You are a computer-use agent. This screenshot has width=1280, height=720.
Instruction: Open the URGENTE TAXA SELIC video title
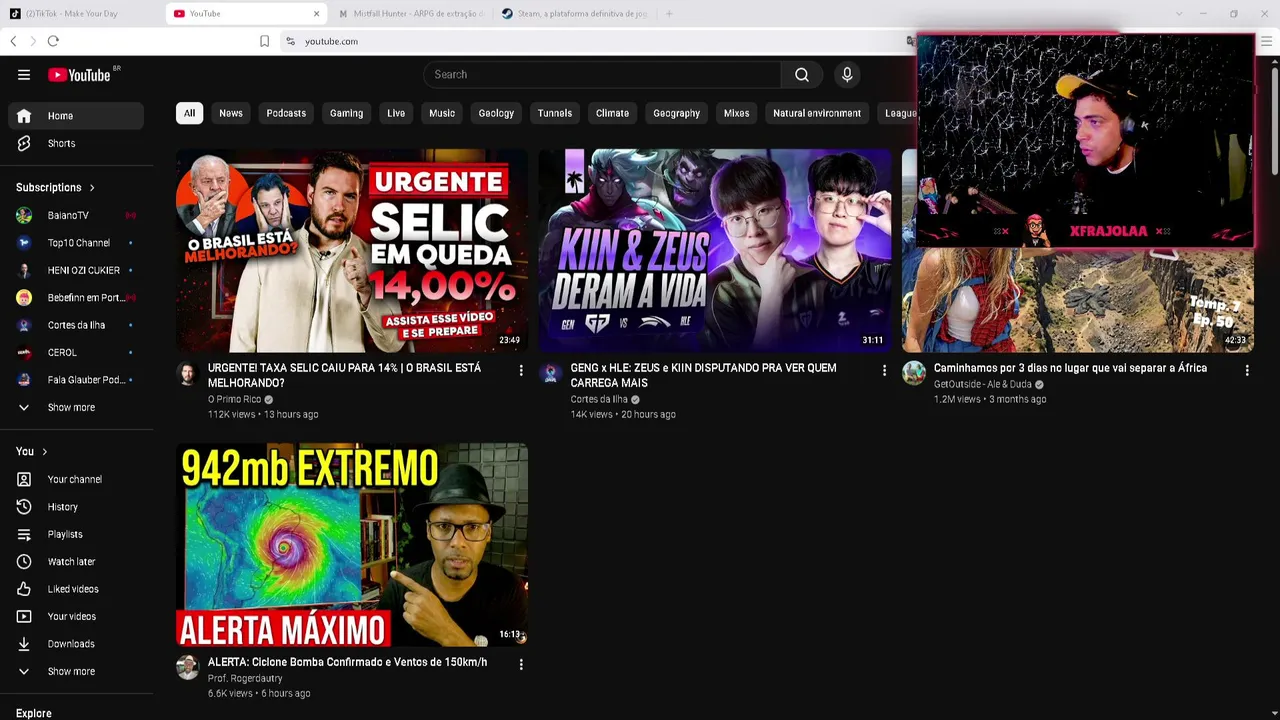click(x=345, y=375)
